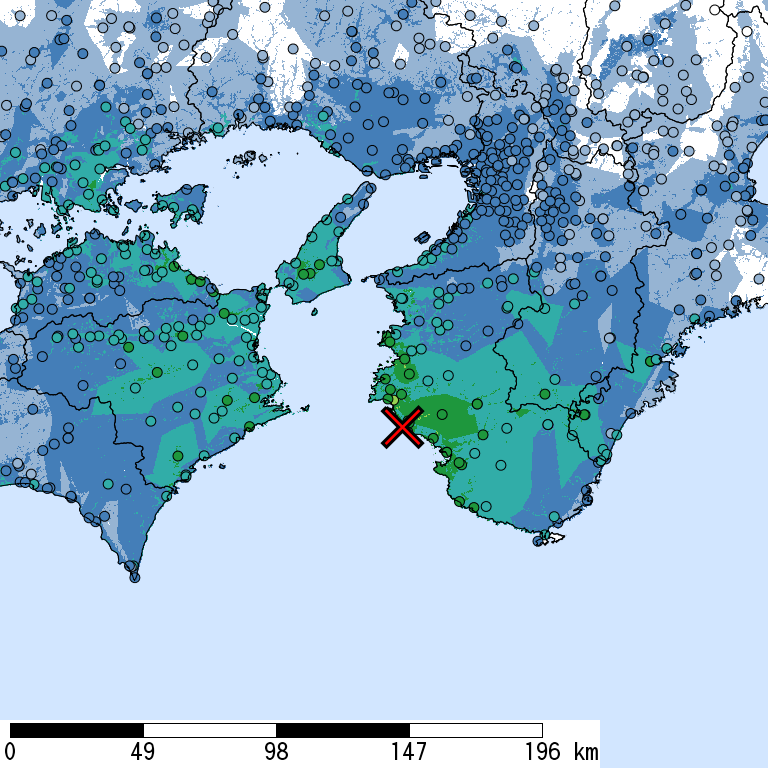Screen dimensions: 768x768
Task: Click the scale bar label "0"
Action: tap(10, 751)
